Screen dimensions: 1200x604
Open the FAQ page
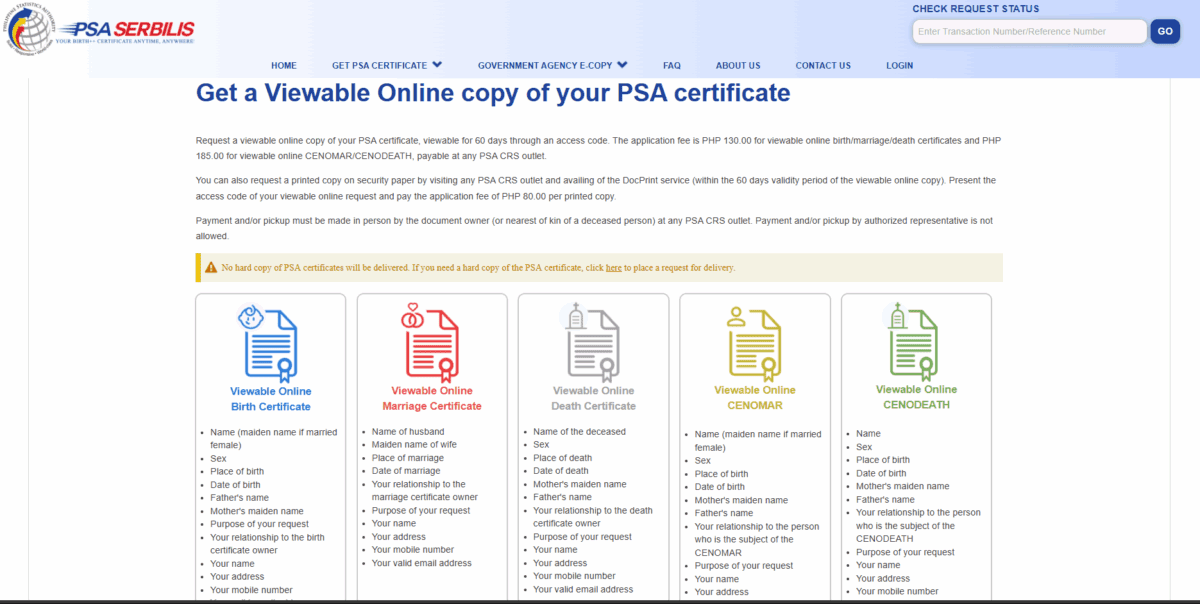672,66
